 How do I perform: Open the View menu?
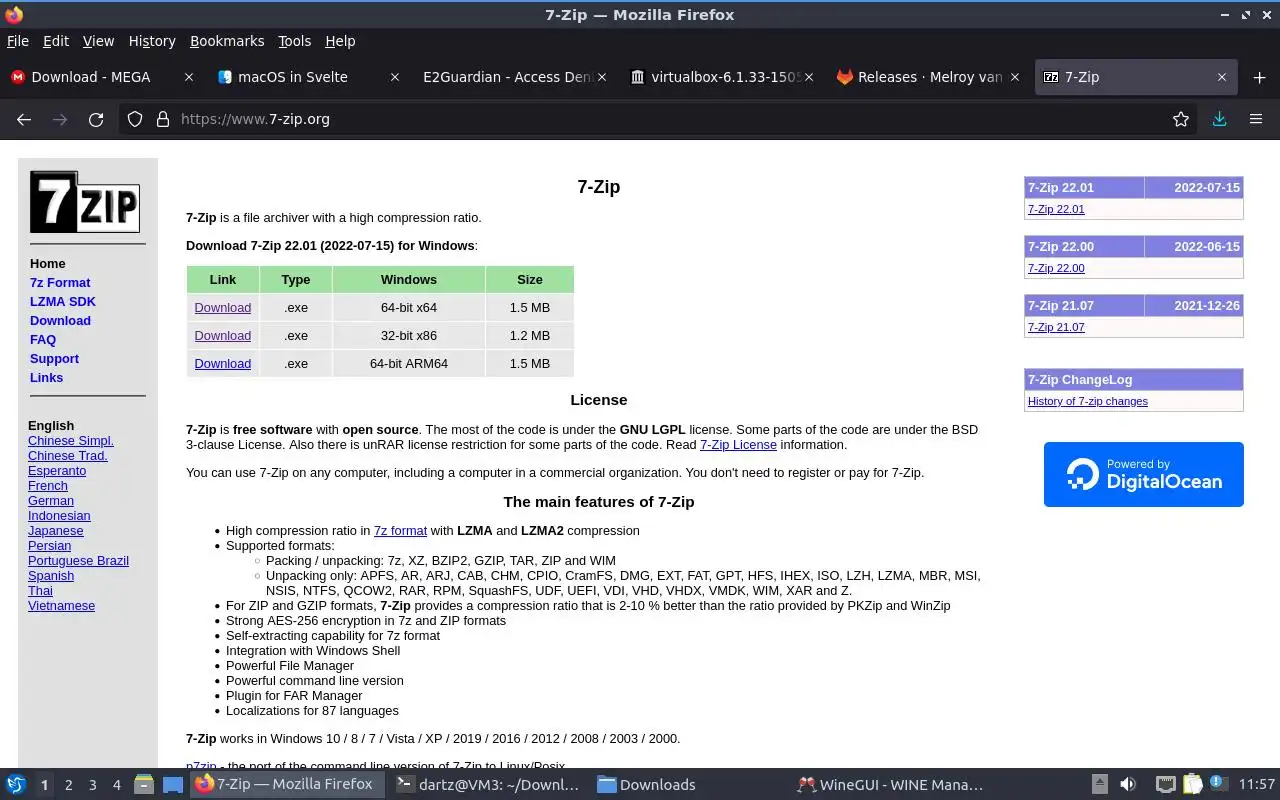click(98, 41)
